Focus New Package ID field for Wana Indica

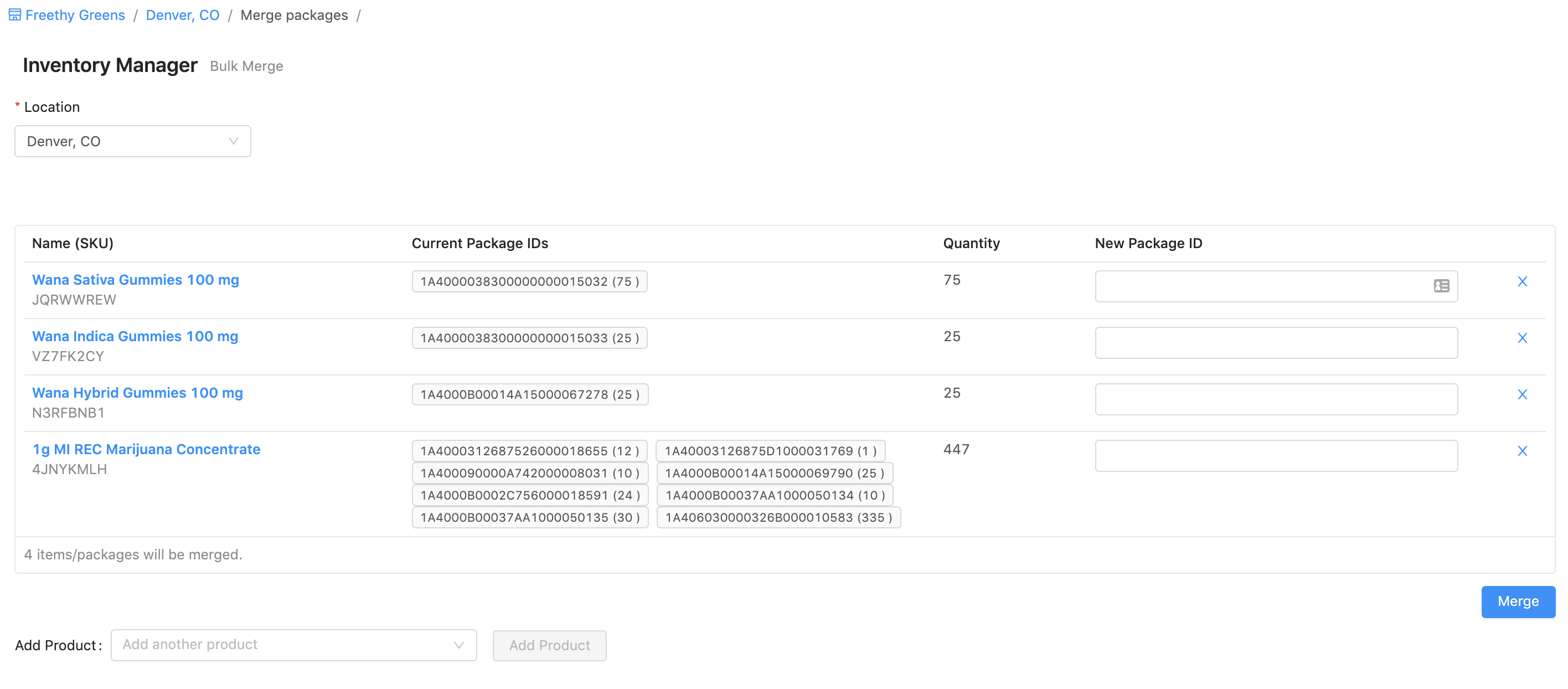tap(1275, 343)
